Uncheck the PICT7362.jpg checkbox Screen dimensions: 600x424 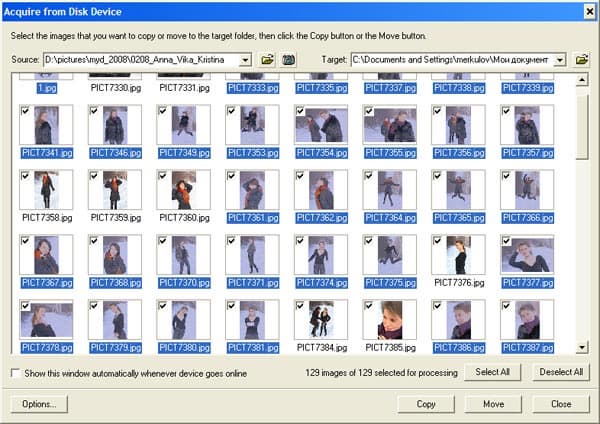300,176
